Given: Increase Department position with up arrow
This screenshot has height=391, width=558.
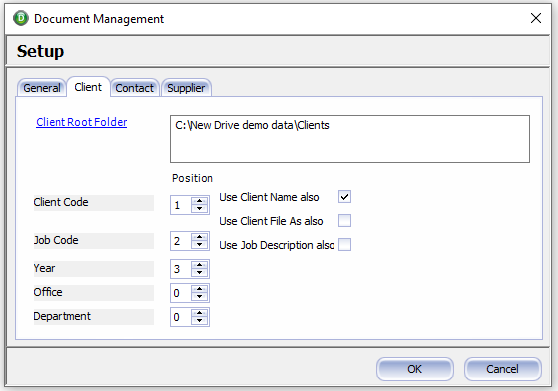Looking at the screenshot, I should (x=200, y=313).
